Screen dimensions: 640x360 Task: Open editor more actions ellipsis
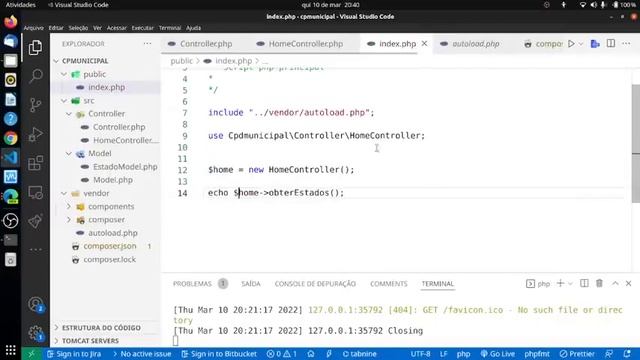626,44
